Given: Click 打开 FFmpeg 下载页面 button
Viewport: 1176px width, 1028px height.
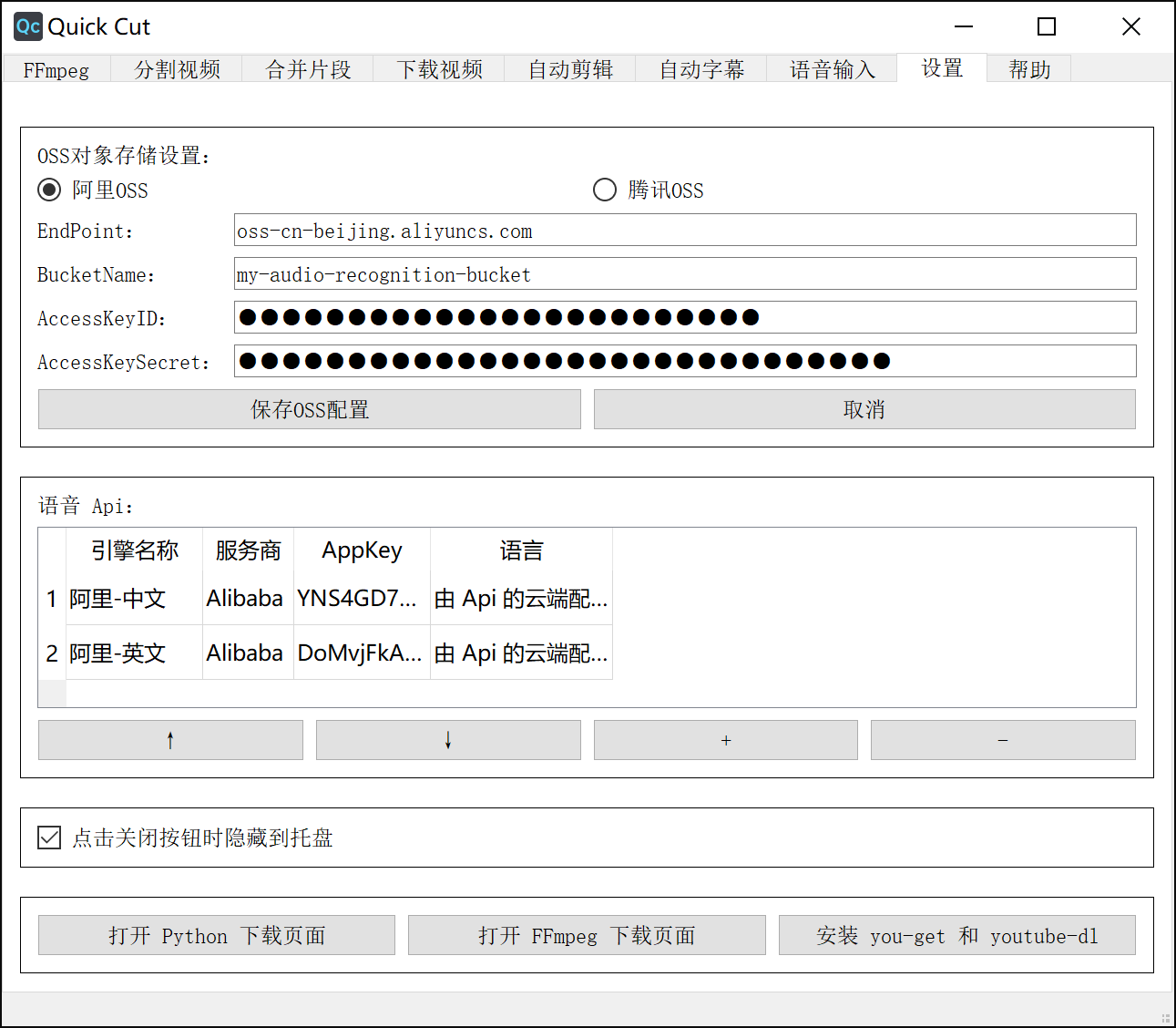Looking at the screenshot, I should point(587,935).
